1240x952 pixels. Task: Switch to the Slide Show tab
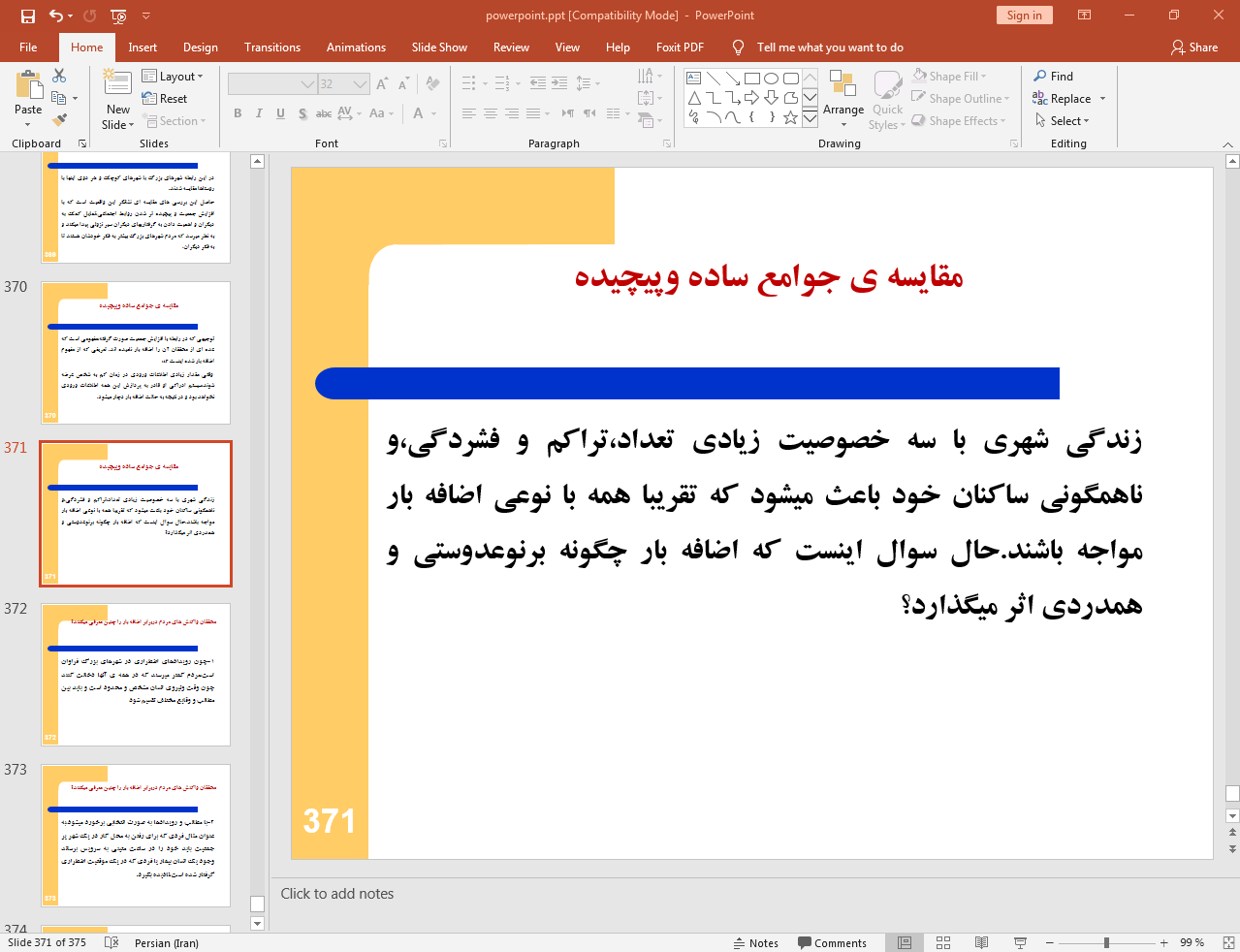439,48
